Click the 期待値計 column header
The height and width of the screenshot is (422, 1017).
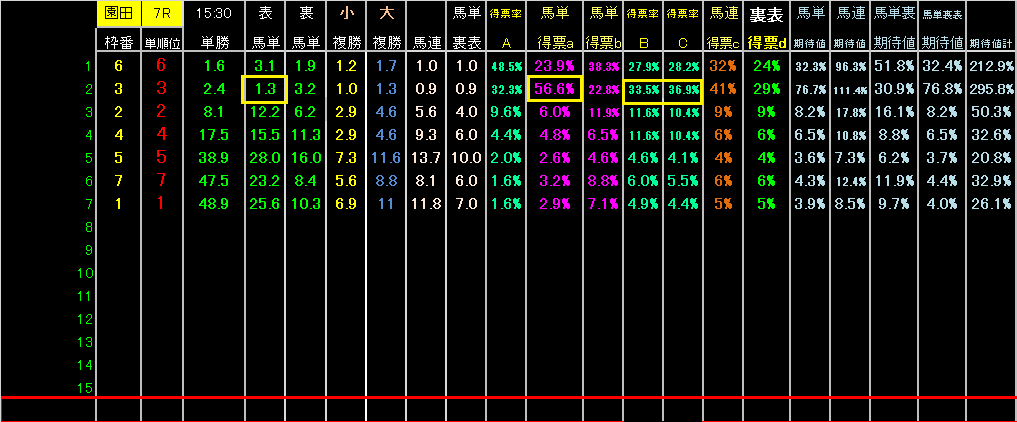(x=990, y=43)
